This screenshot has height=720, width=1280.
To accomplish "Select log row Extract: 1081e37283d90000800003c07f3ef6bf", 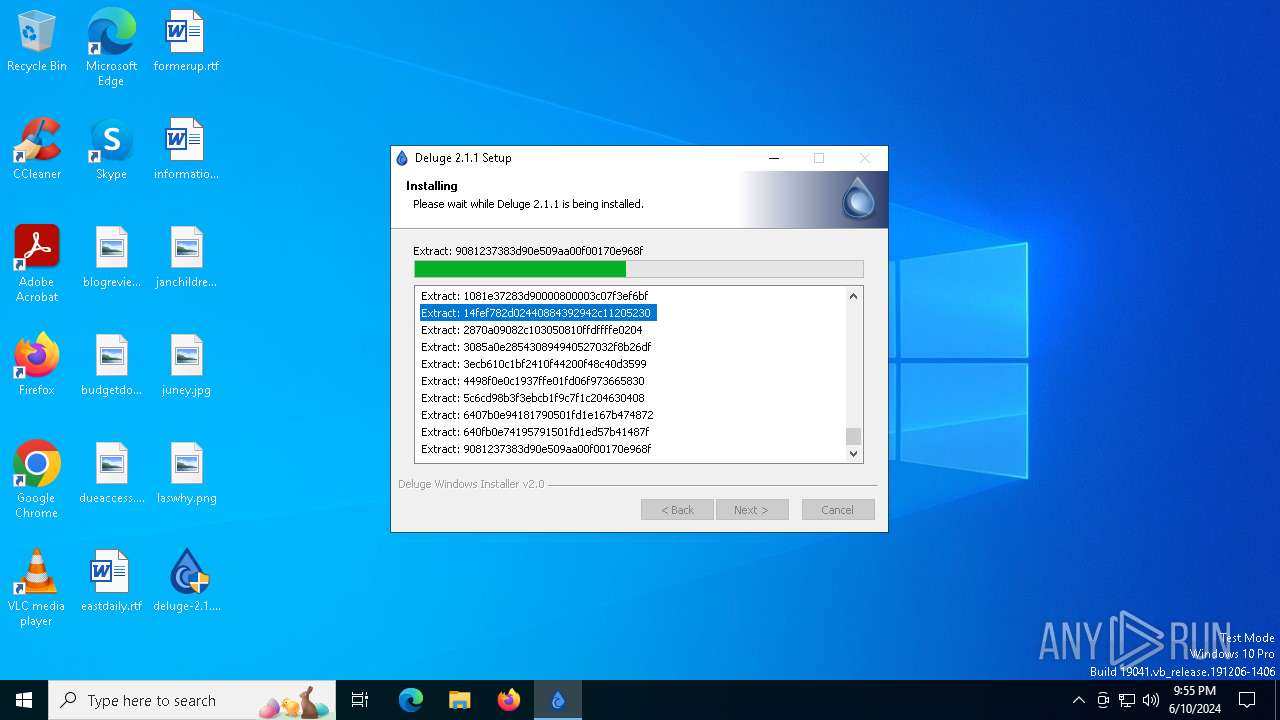I will click(x=534, y=296).
